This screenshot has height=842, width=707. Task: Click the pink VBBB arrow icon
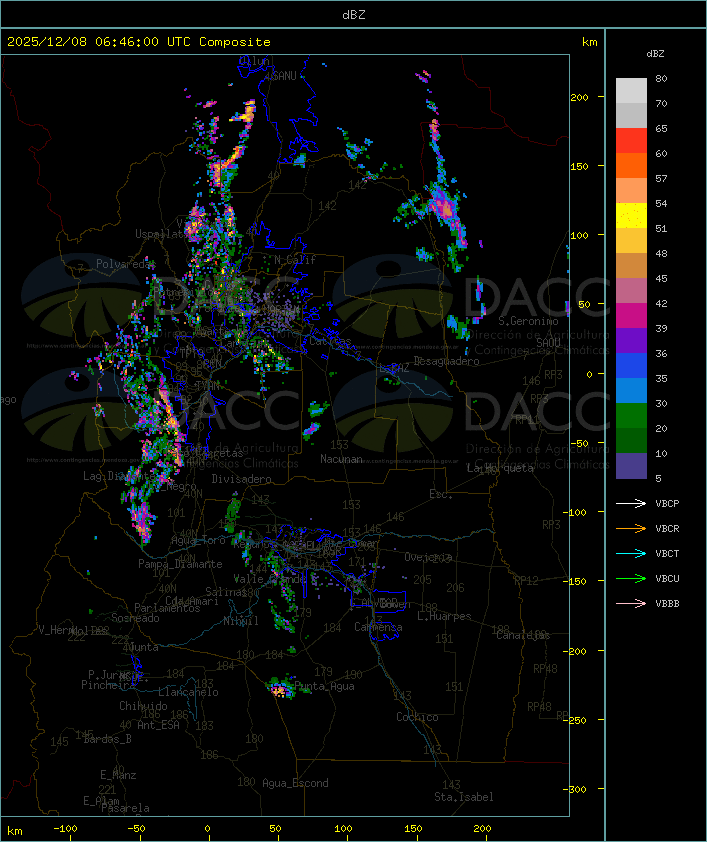631,604
